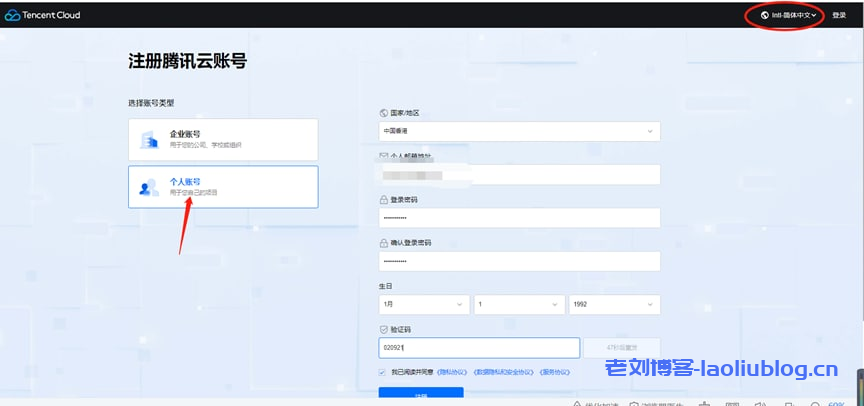Click the lock icon beside 登录密码

[384, 199]
